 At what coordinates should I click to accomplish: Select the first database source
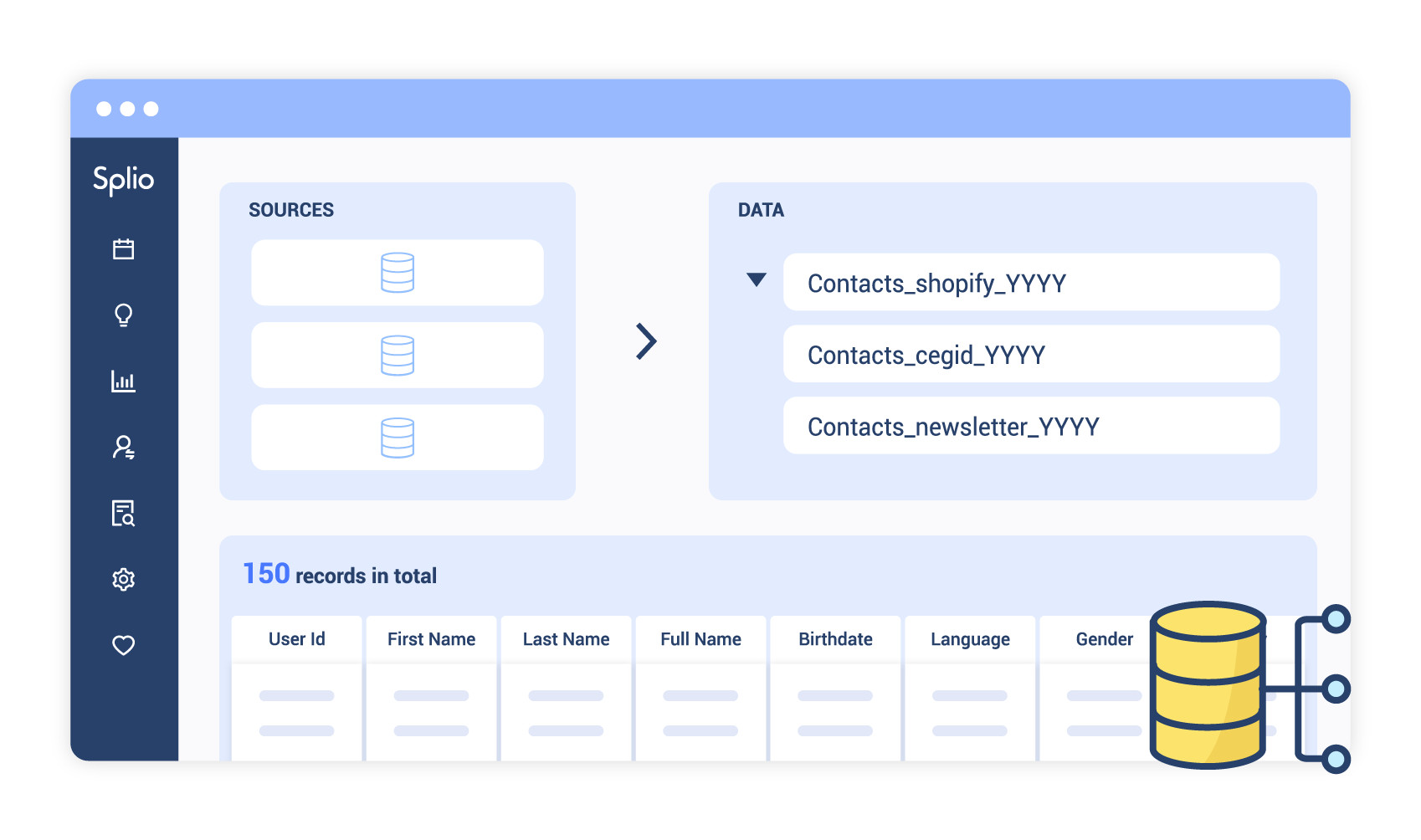point(398,273)
